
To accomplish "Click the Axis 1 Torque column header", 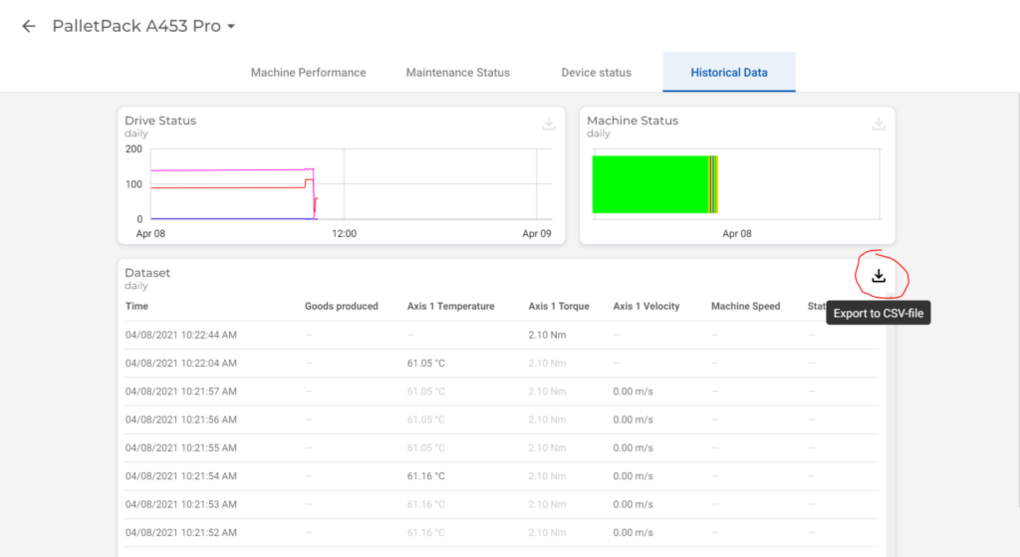I will [558, 306].
